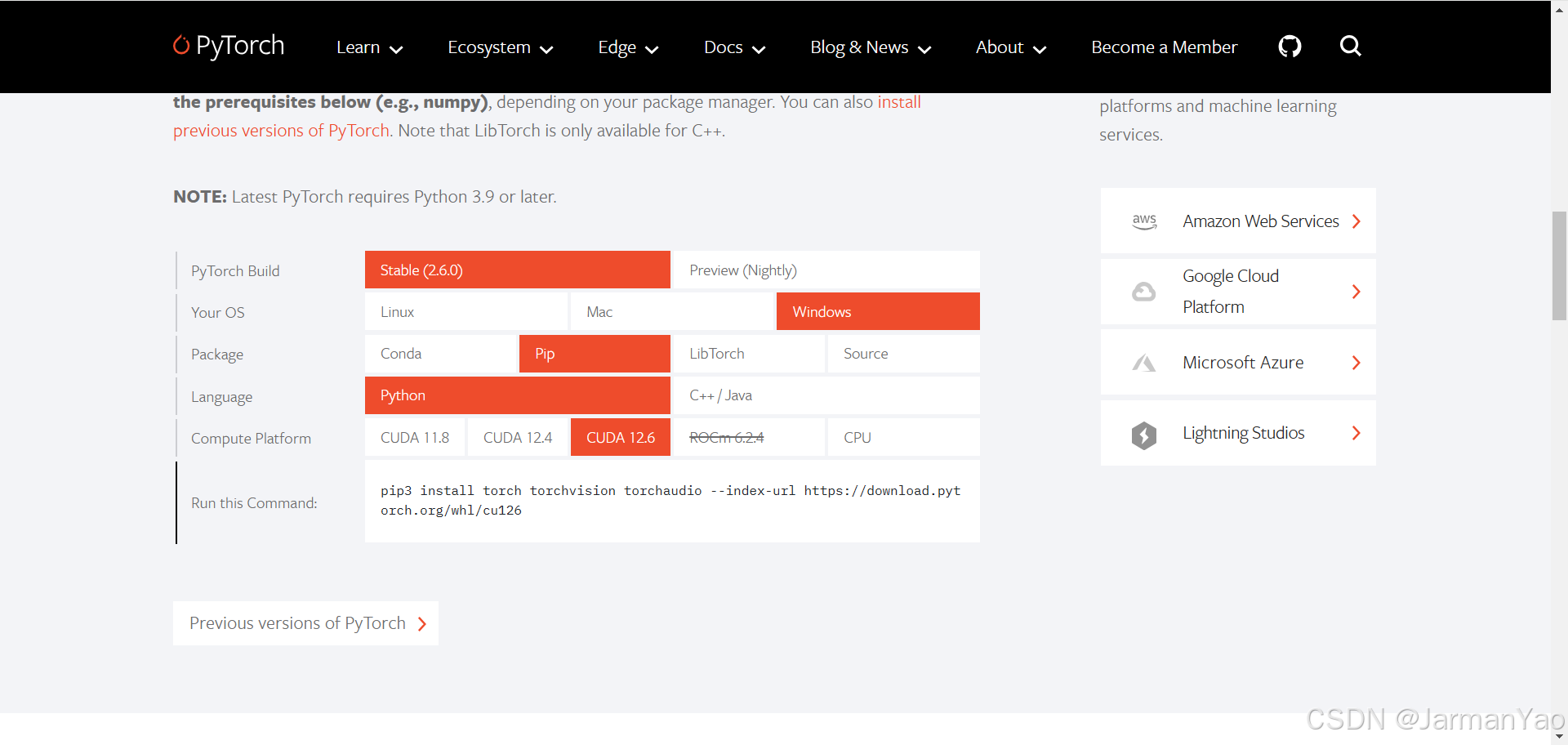1568x745 pixels.
Task: Expand the Ecosystem dropdown menu
Action: pyautogui.click(x=500, y=47)
